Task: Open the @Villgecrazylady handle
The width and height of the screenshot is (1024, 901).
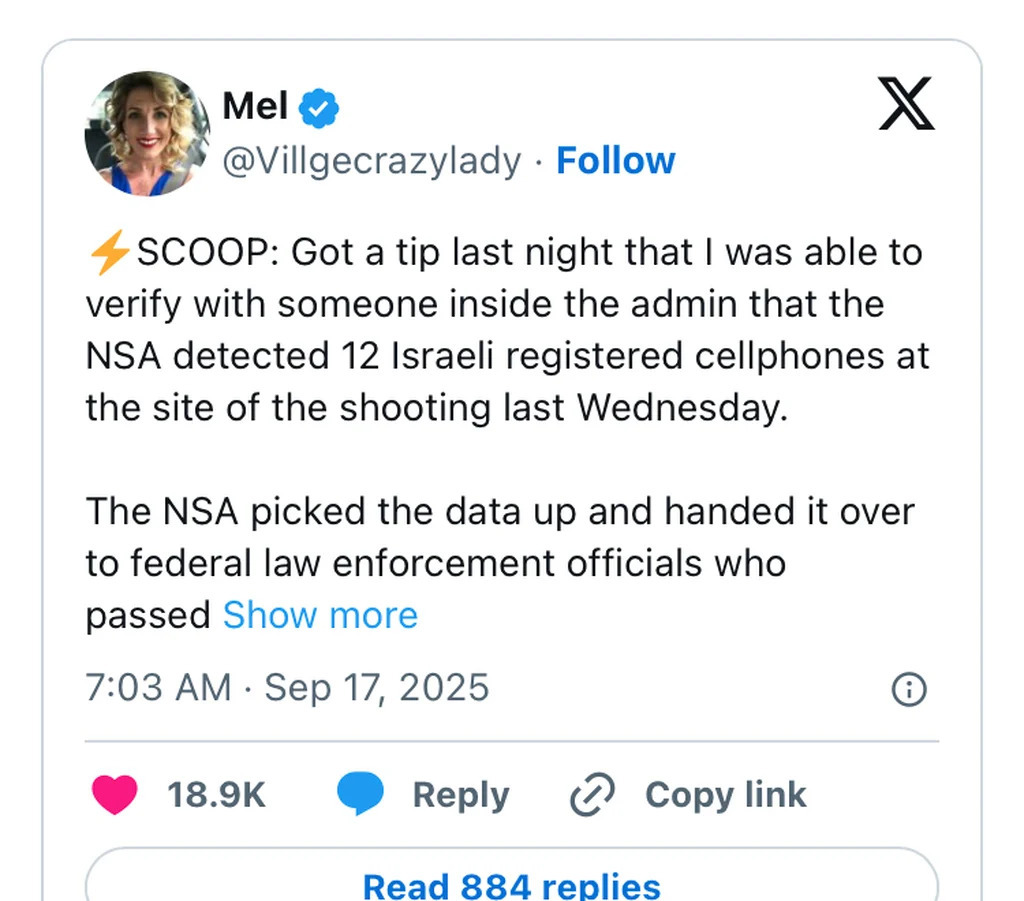Action: [371, 161]
